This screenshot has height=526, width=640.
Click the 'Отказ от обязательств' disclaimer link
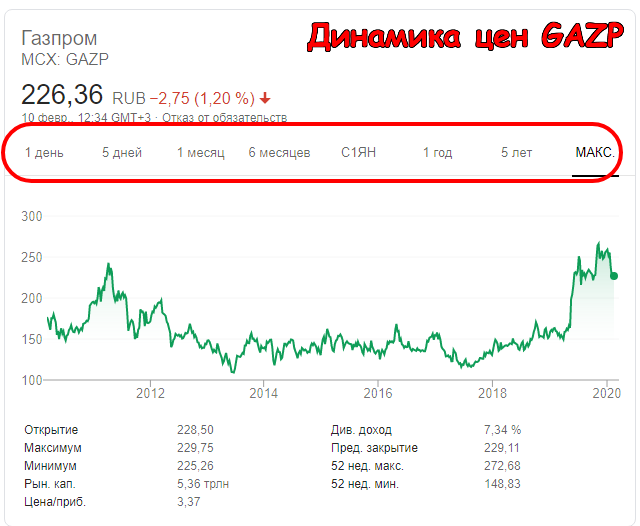pyautogui.click(x=224, y=118)
